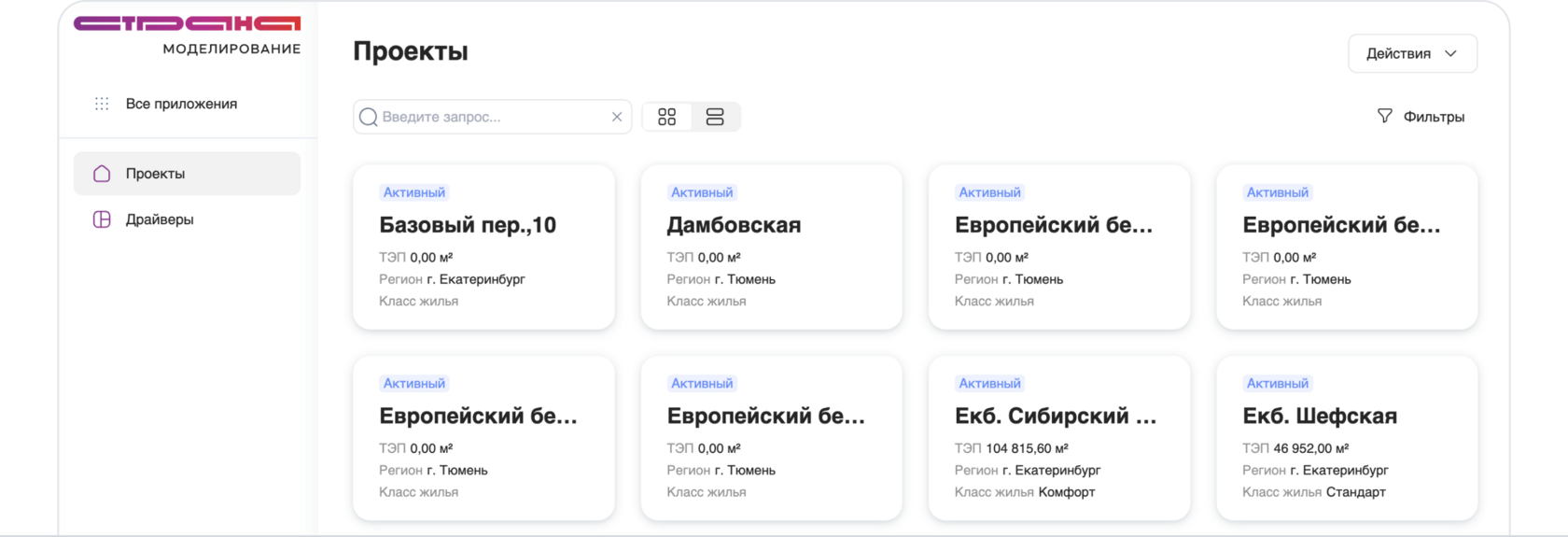Click the chevron on the Действия button
Image resolution: width=1568 pixels, height=537 pixels.
click(1450, 53)
